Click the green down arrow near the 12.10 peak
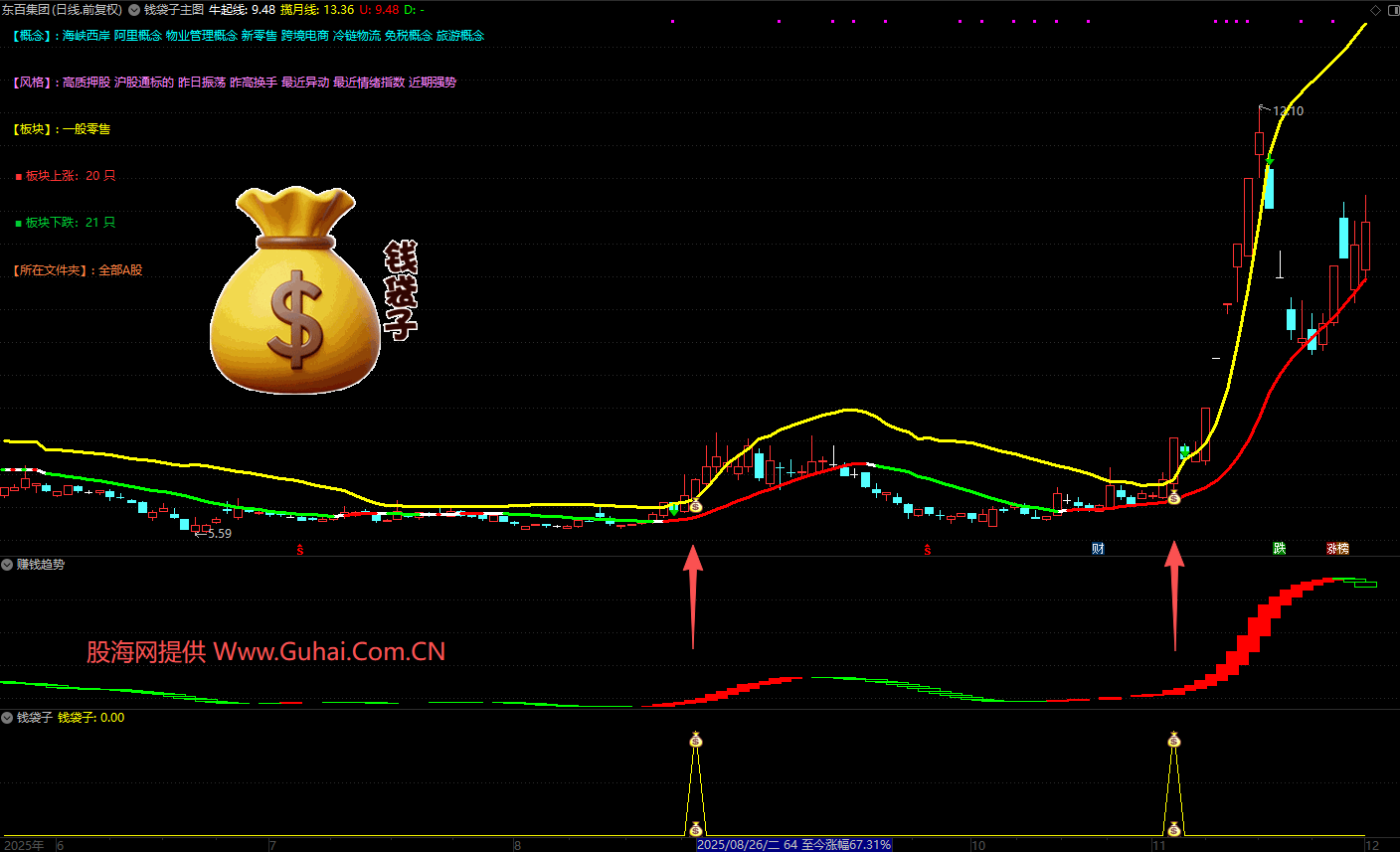Screen dimensions: 1400x852 point(1270,161)
